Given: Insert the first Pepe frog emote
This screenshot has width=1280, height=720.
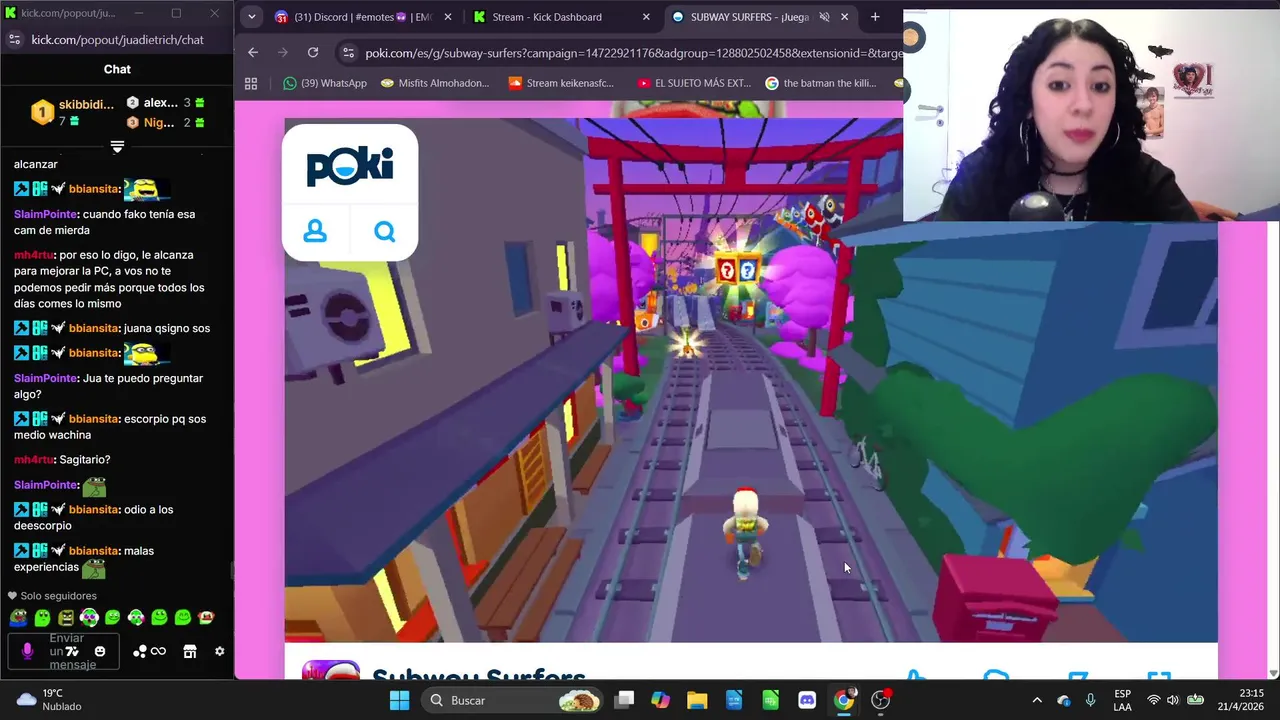Looking at the screenshot, I should [x=19, y=618].
